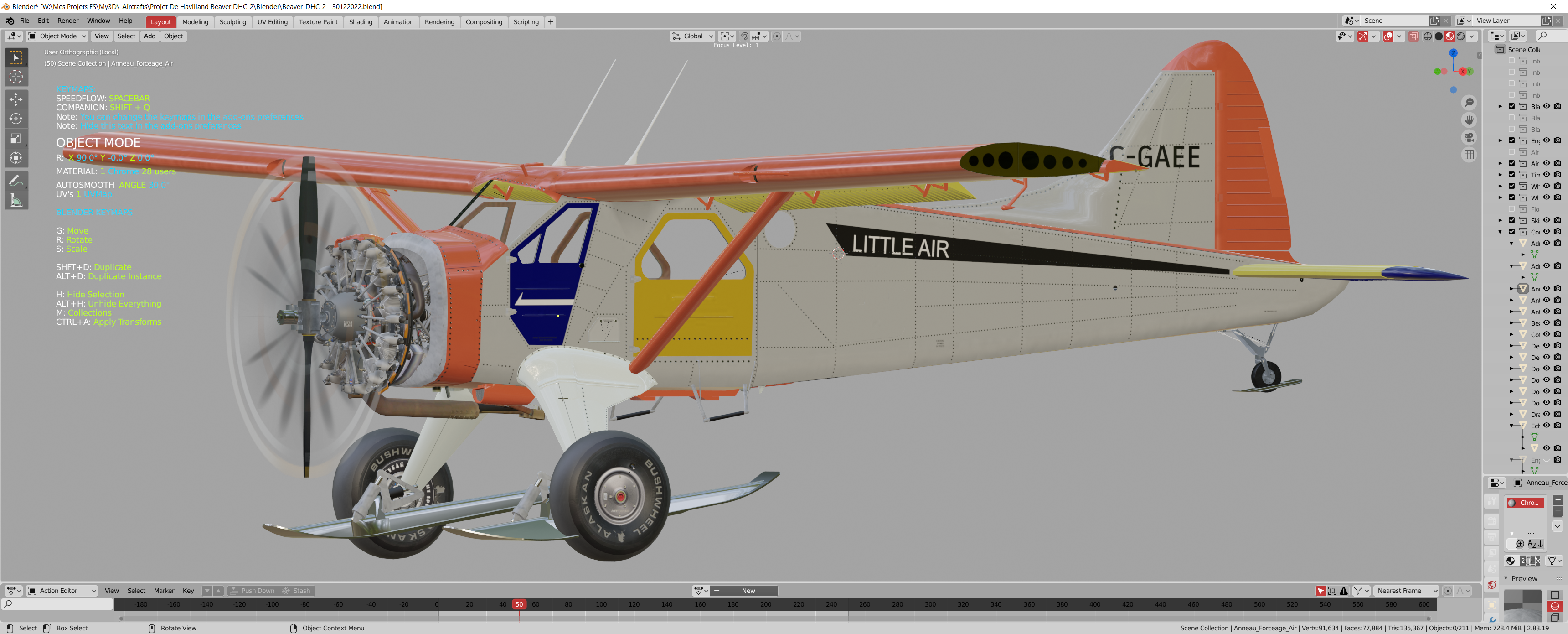Open viewport shading options dropdown arrow
Screen dimensions: 1568x634
coord(1472,36)
